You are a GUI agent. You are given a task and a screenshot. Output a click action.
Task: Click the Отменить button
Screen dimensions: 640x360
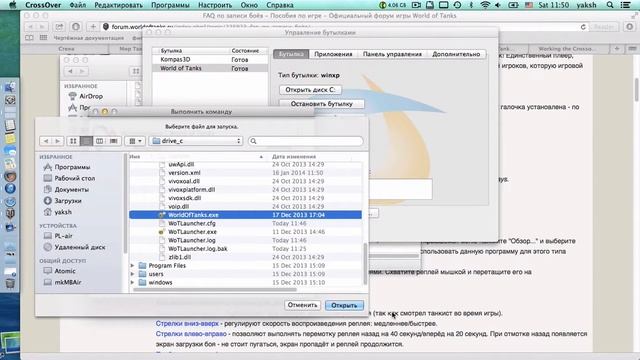(x=302, y=305)
